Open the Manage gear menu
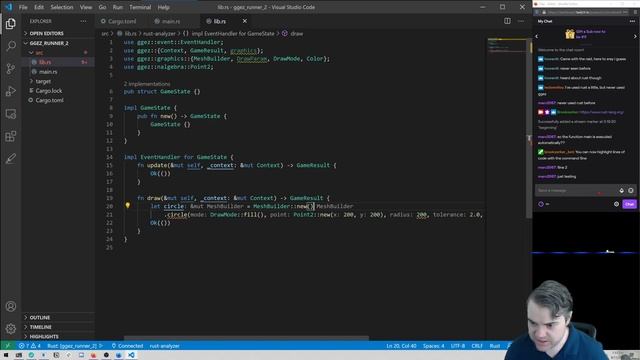This screenshot has height=360, width=640. point(11,328)
